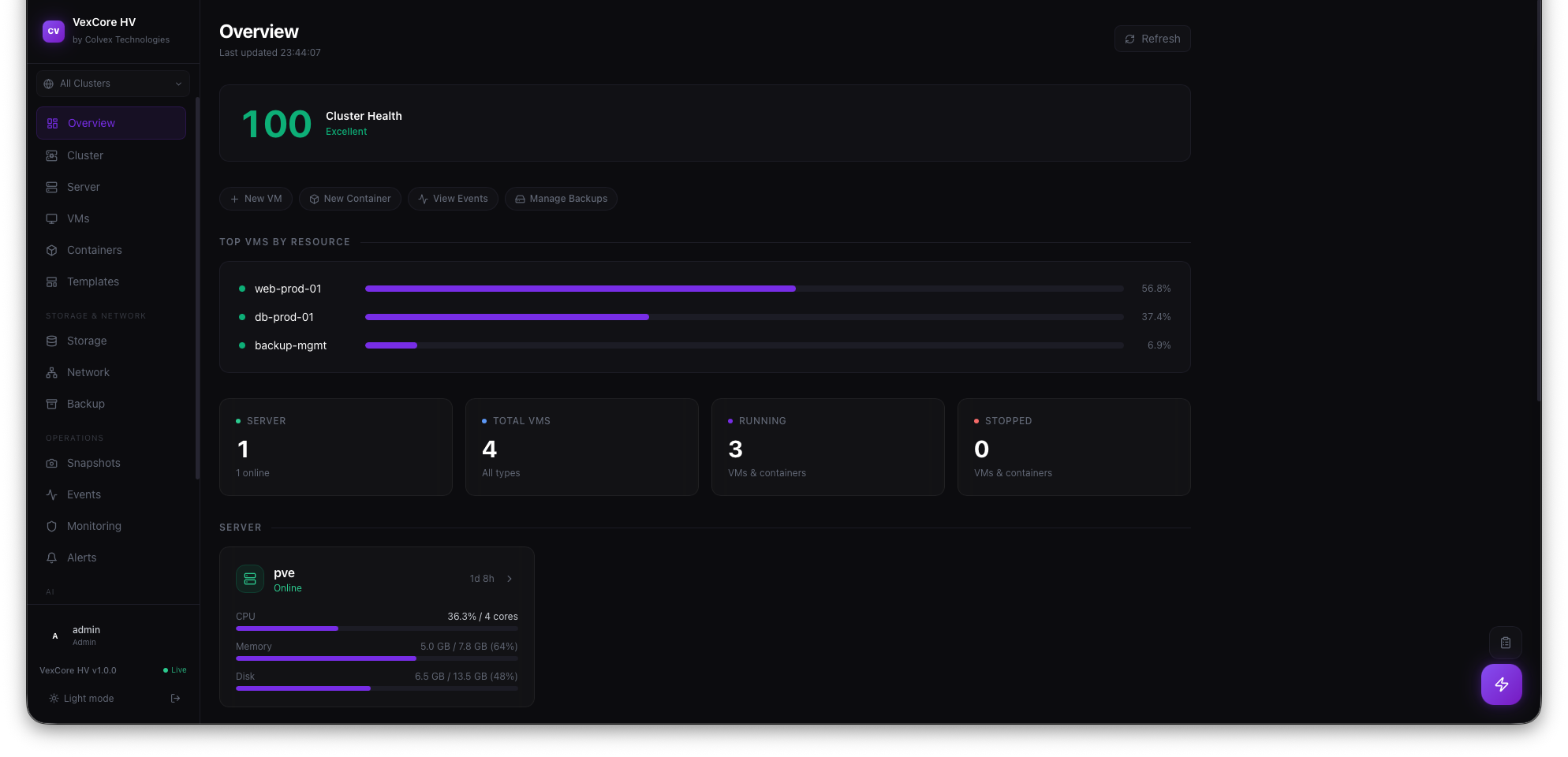
Task: Click the Light mode sun icon
Action: click(54, 699)
